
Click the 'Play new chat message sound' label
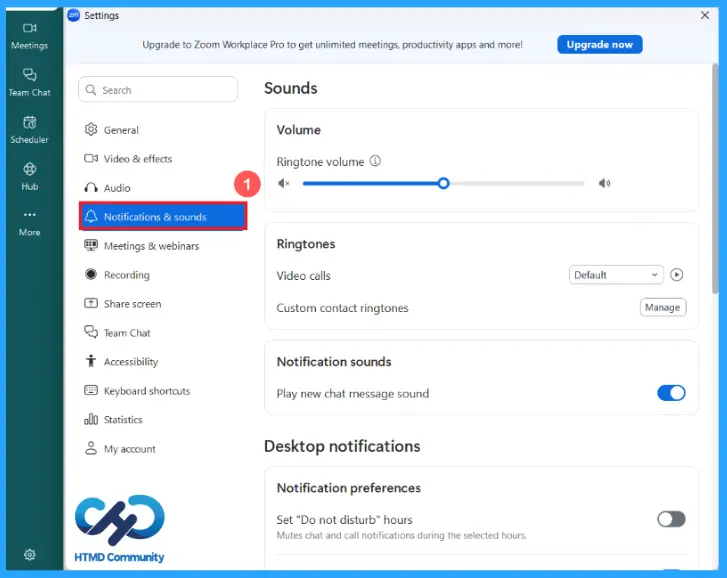pos(352,394)
